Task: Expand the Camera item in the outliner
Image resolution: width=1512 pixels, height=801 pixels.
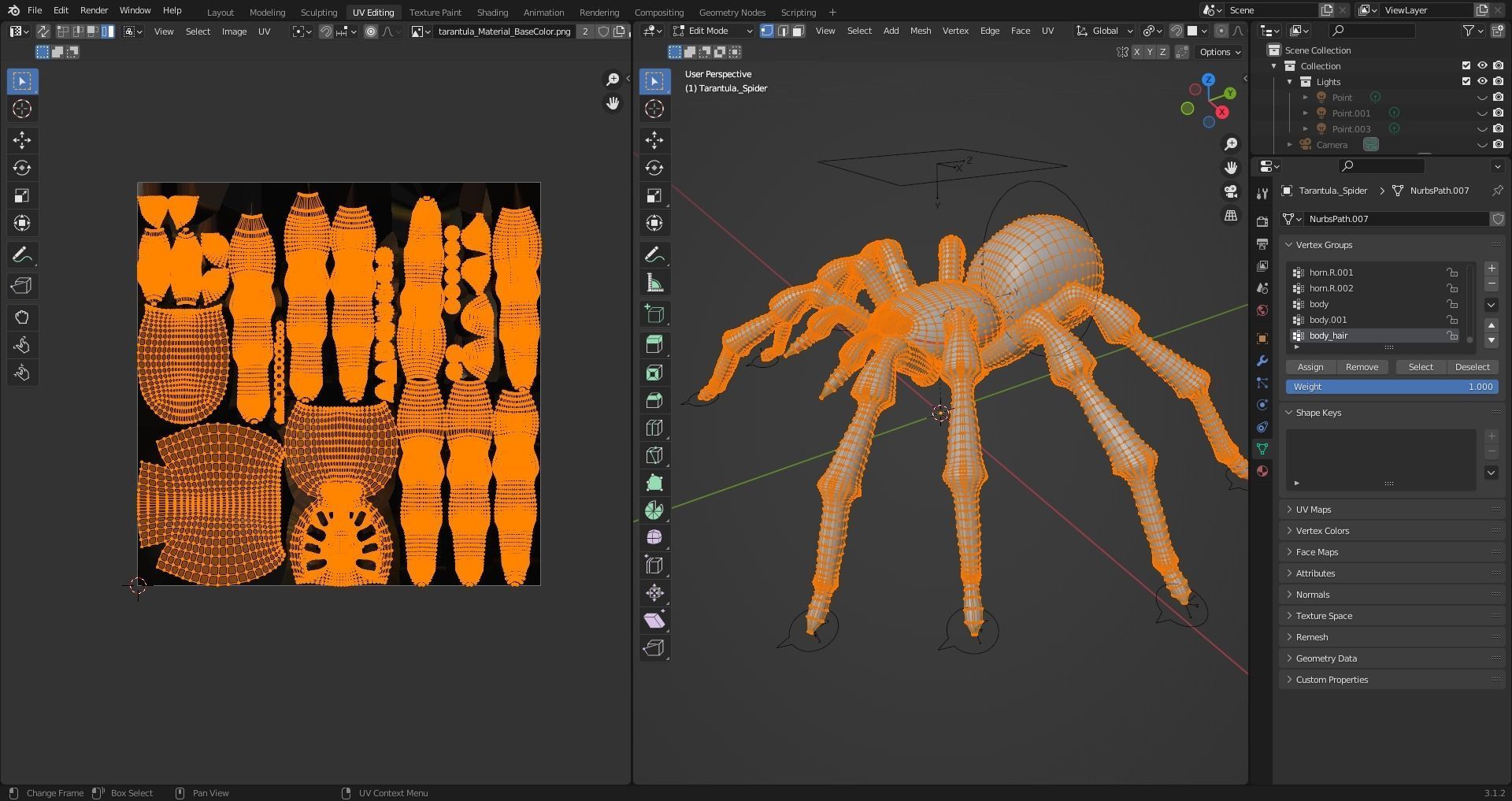Action: (x=1290, y=145)
